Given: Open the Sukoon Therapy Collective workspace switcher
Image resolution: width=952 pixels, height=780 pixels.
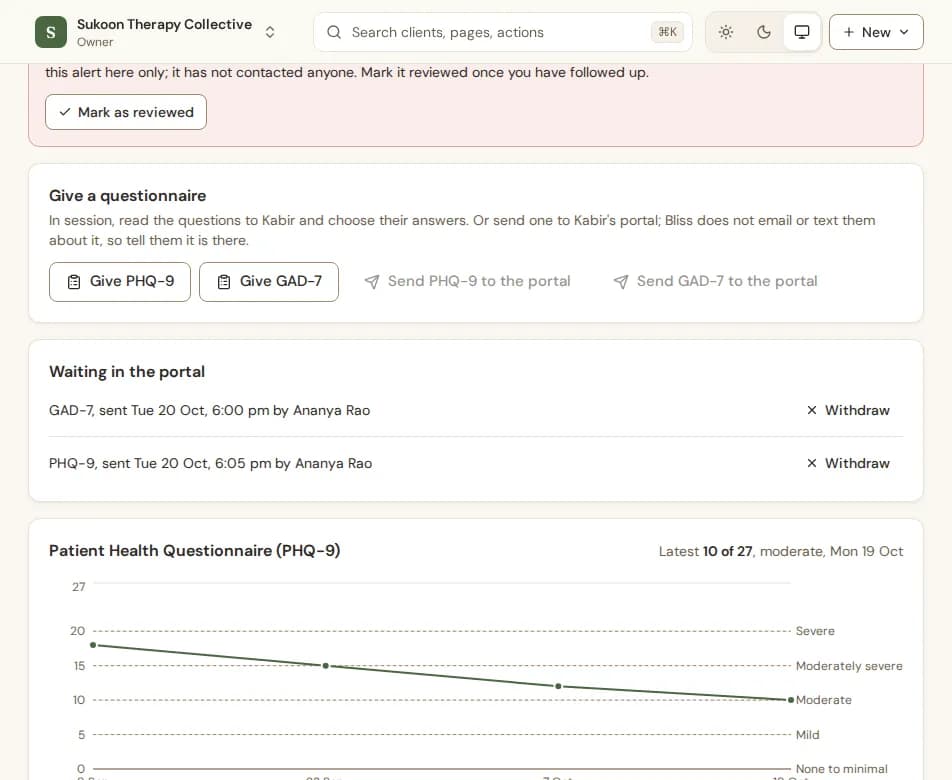Looking at the screenshot, I should [x=156, y=32].
